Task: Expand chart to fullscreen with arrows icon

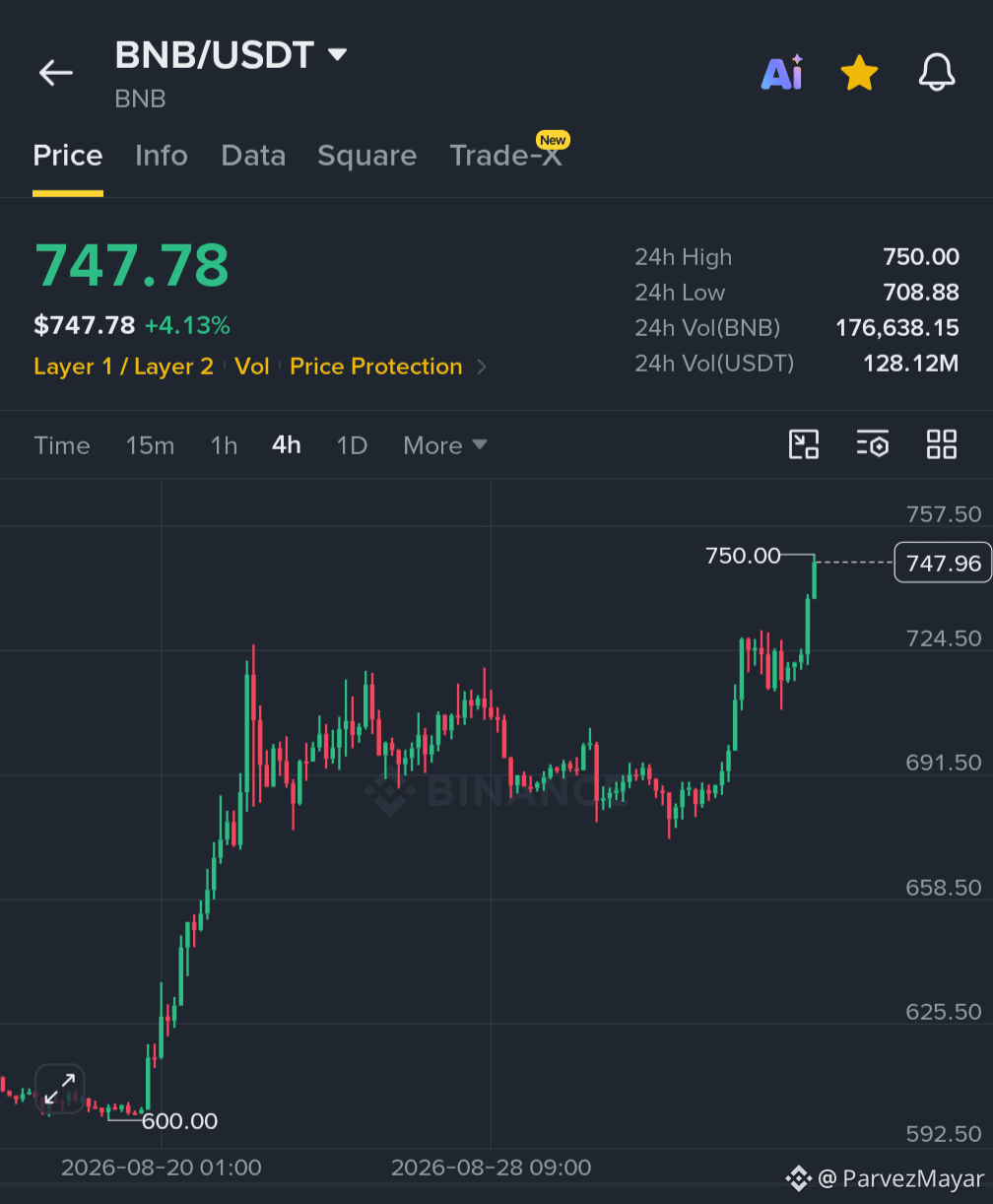Action: coord(60,1090)
